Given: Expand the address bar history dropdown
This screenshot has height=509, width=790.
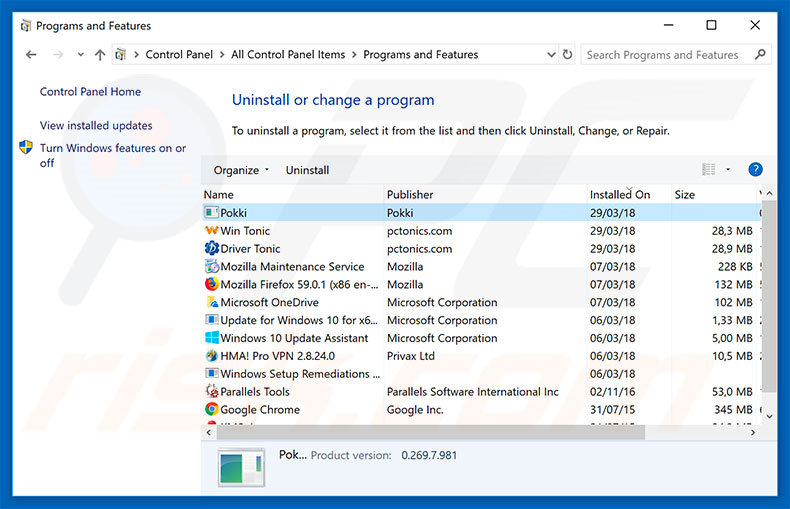Looking at the screenshot, I should tap(551, 54).
